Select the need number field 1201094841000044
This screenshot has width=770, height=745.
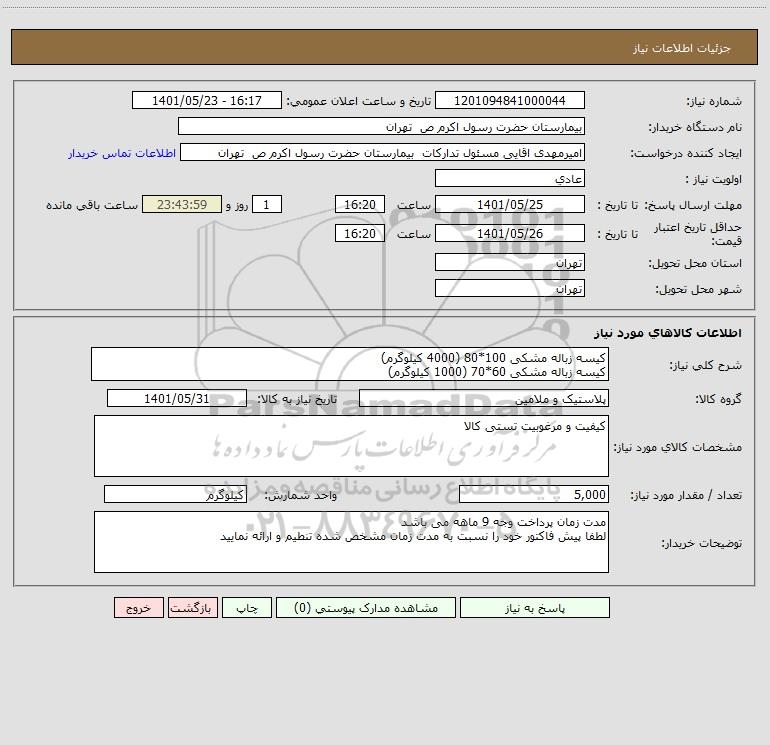[510, 101]
